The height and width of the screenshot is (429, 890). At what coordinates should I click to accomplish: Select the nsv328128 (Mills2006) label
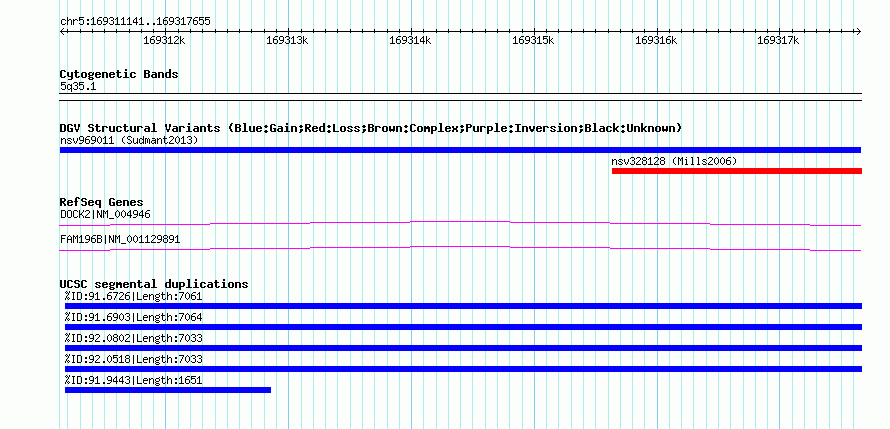(x=674, y=161)
